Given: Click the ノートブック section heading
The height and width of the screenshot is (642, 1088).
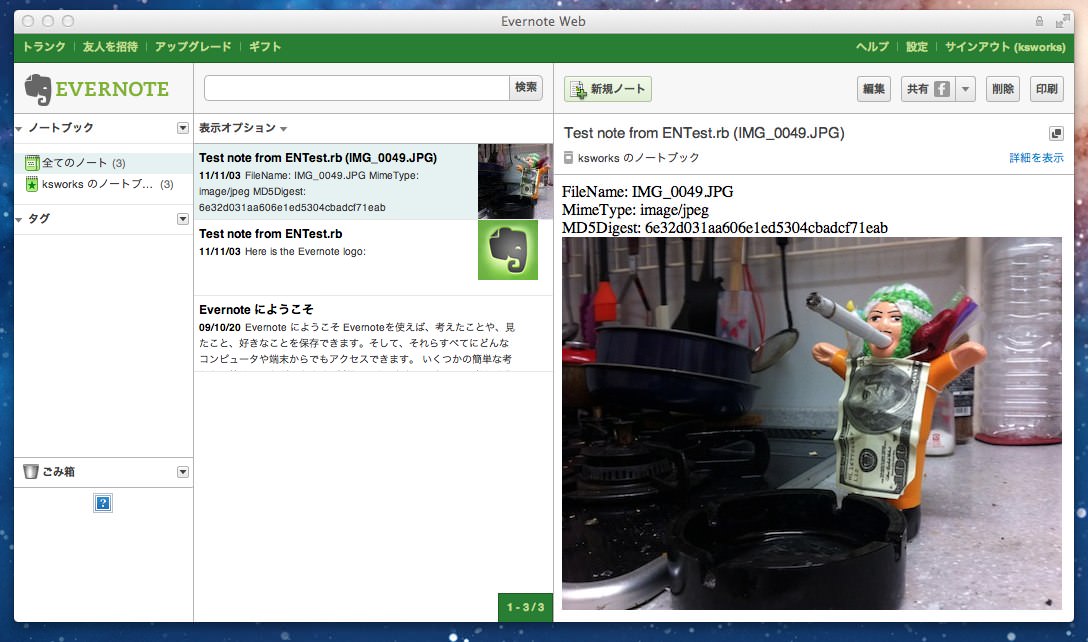Looking at the screenshot, I should [x=61, y=128].
